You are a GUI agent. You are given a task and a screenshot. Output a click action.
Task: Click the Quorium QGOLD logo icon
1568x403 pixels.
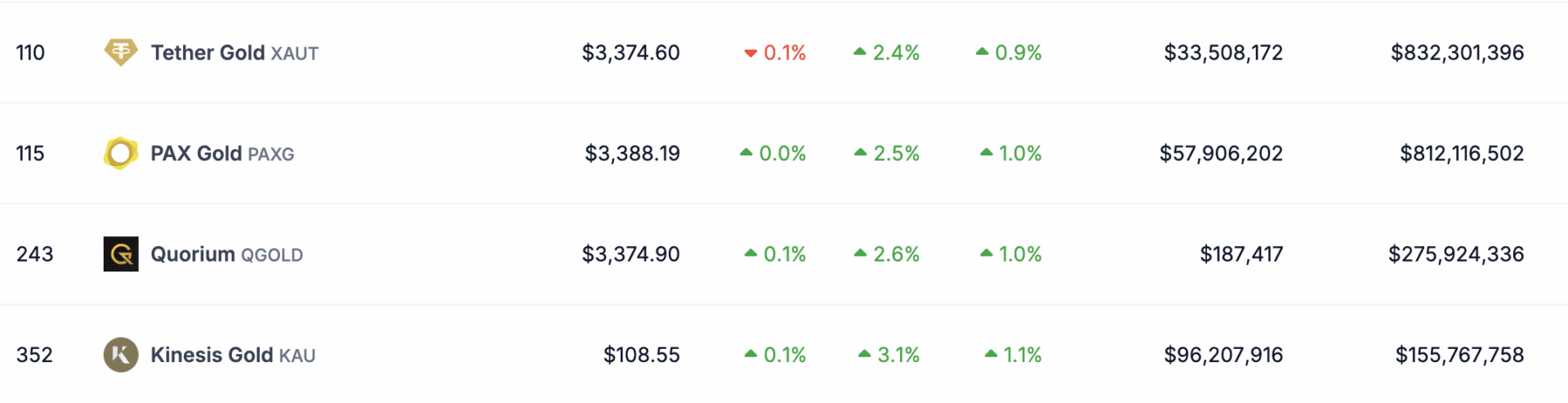pos(121,254)
